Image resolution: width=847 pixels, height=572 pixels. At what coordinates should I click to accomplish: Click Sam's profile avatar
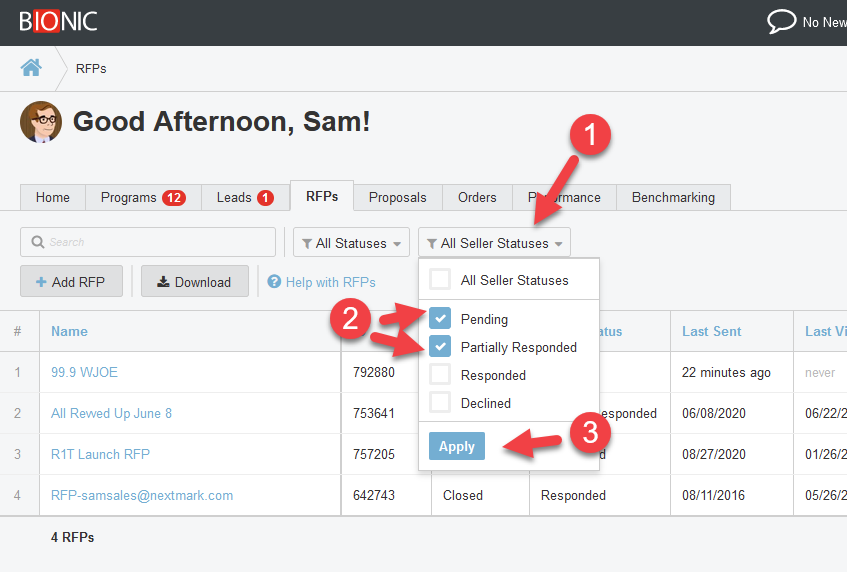(x=41, y=122)
